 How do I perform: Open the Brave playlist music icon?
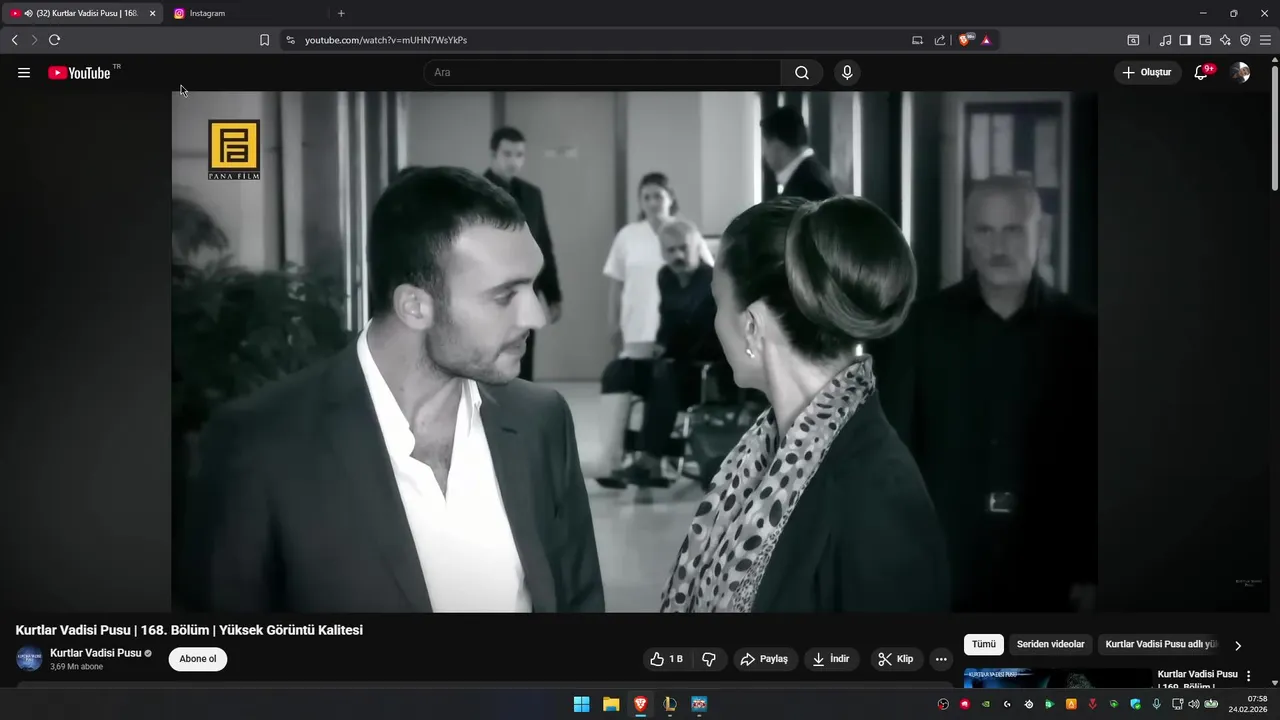(x=1165, y=40)
